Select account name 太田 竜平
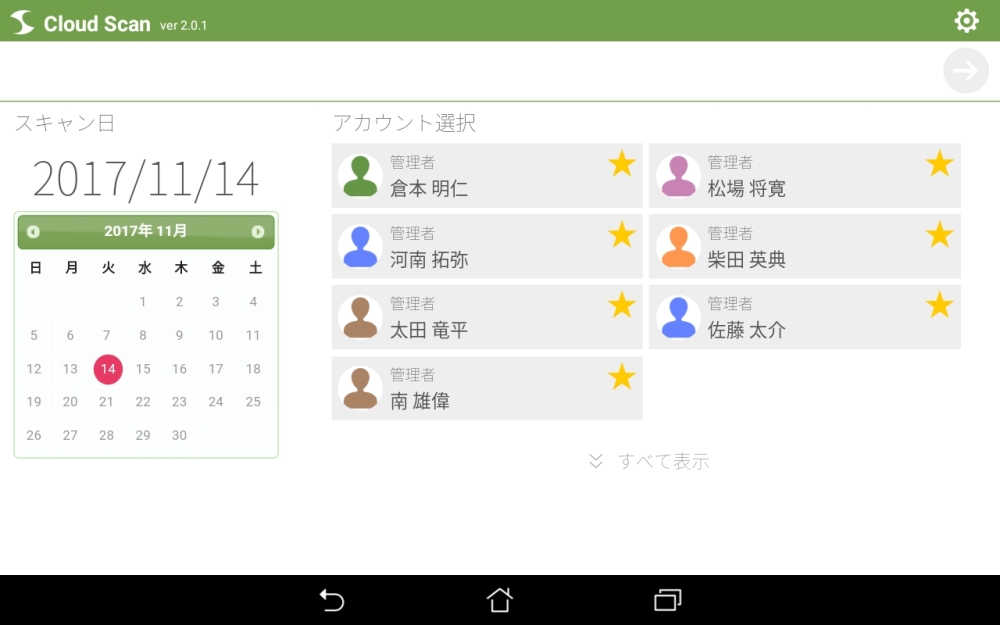Screen dimensions: 1000x625 [429, 330]
